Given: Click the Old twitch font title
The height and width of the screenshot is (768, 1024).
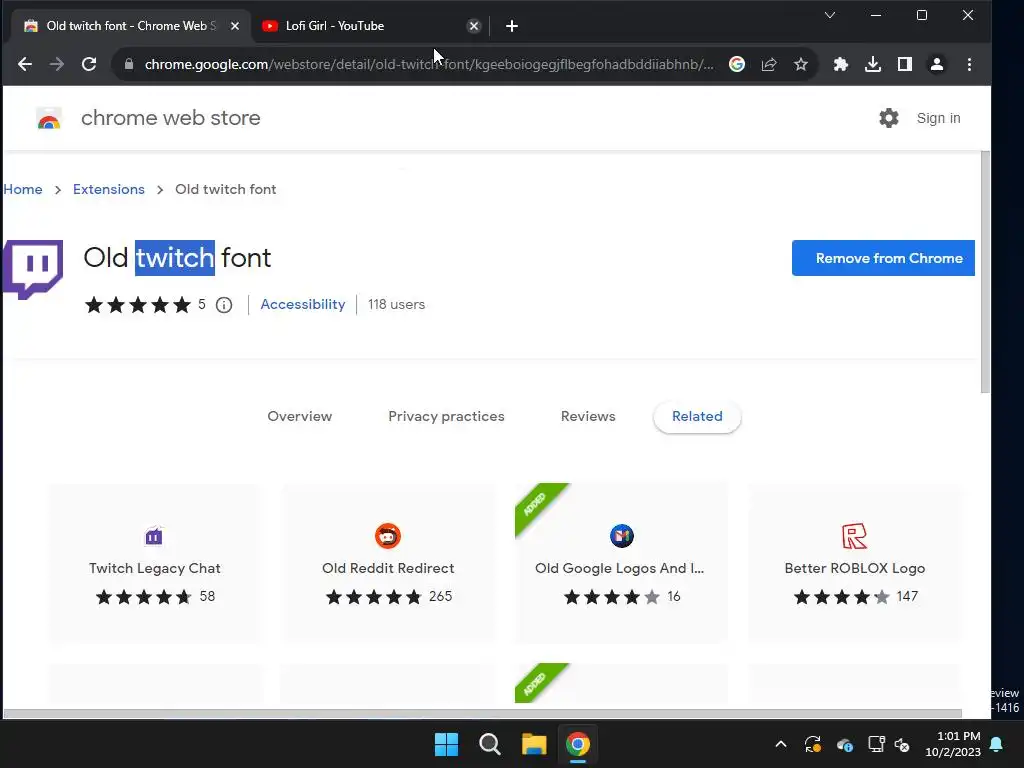Looking at the screenshot, I should (177, 257).
